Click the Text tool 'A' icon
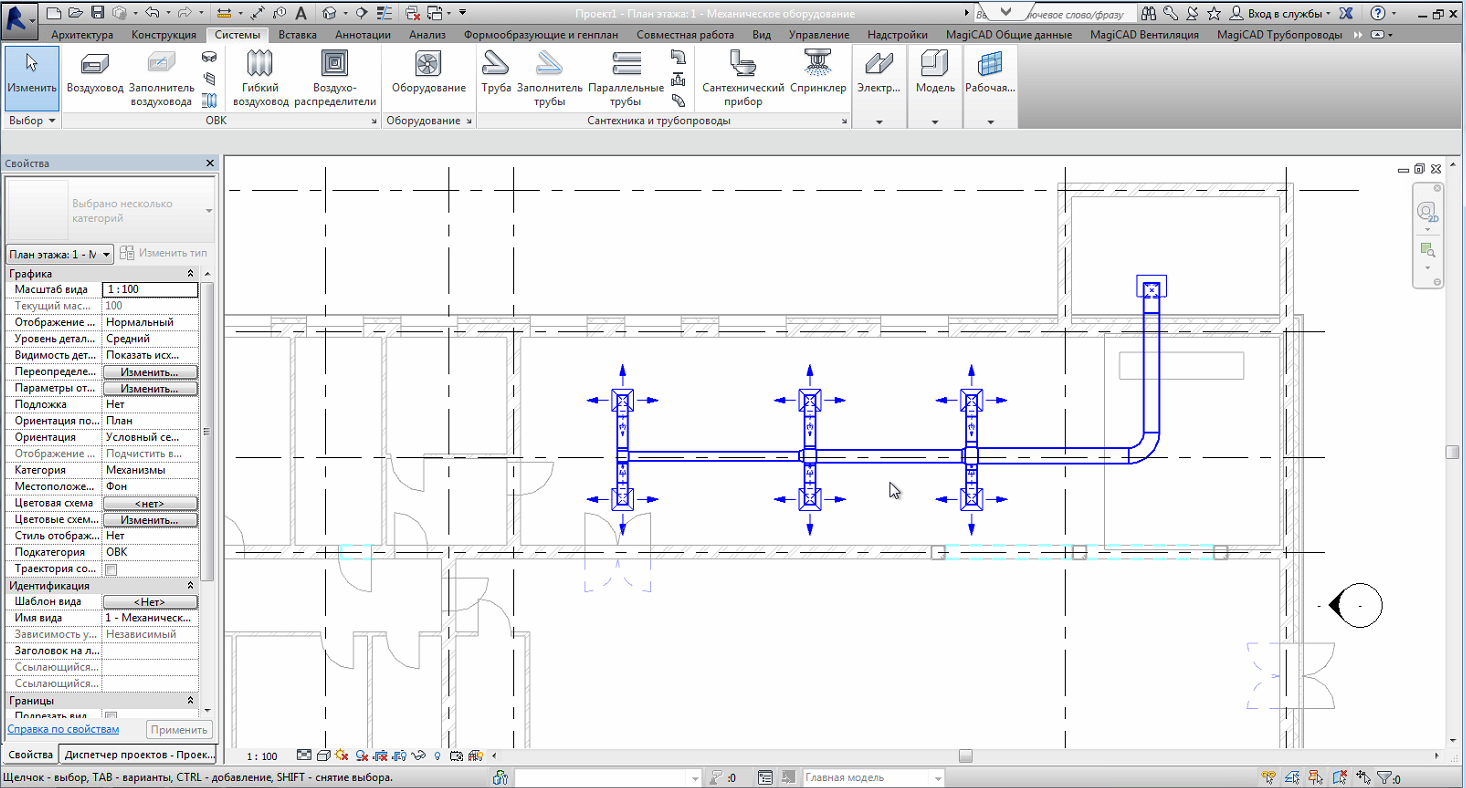1466x788 pixels. (301, 13)
